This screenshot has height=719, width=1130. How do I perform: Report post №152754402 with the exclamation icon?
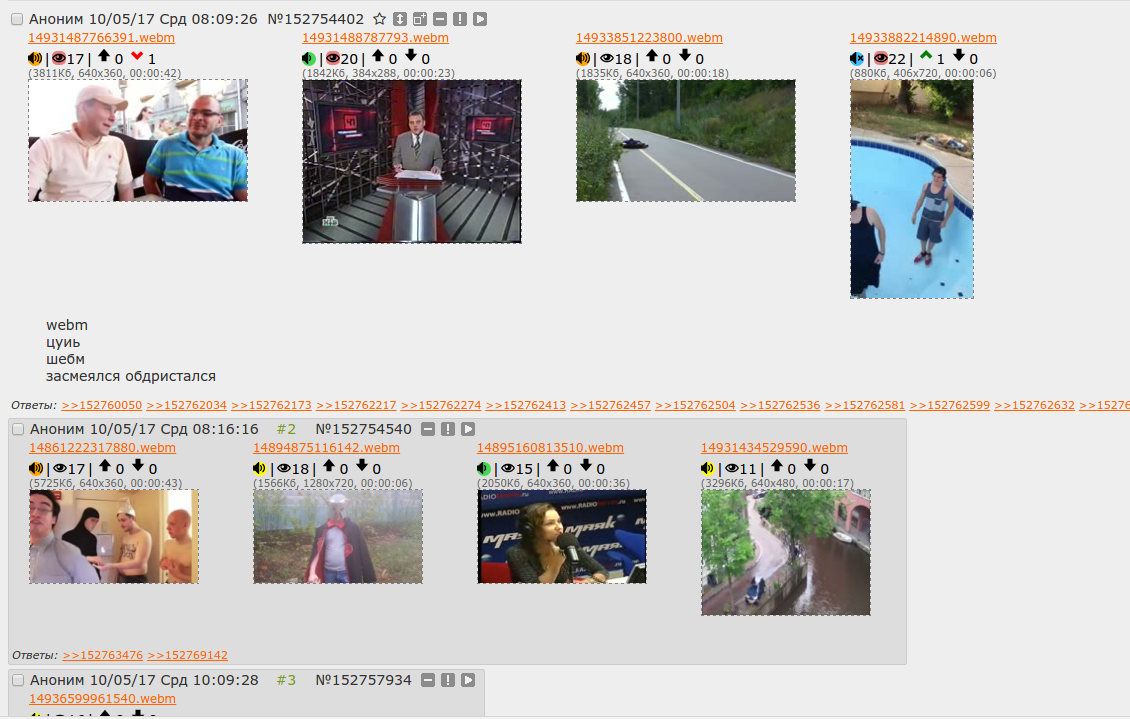point(460,19)
